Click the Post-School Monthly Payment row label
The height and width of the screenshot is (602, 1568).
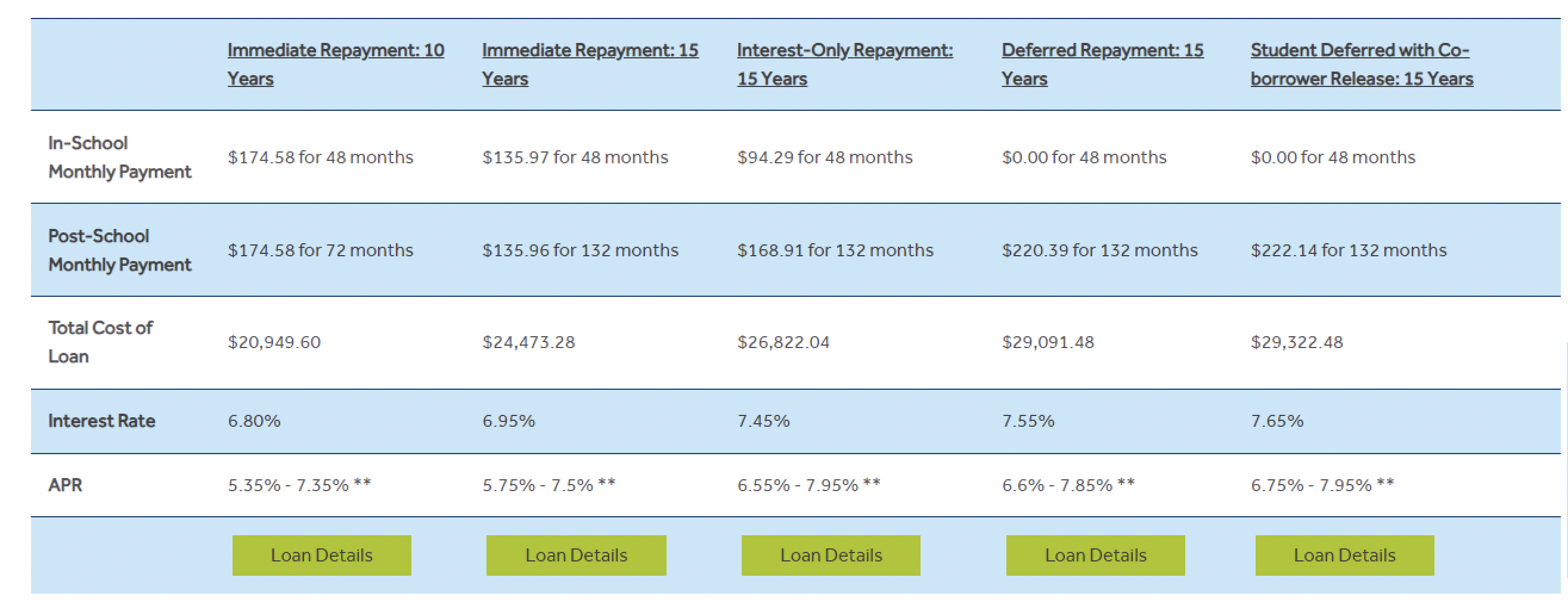pos(119,250)
